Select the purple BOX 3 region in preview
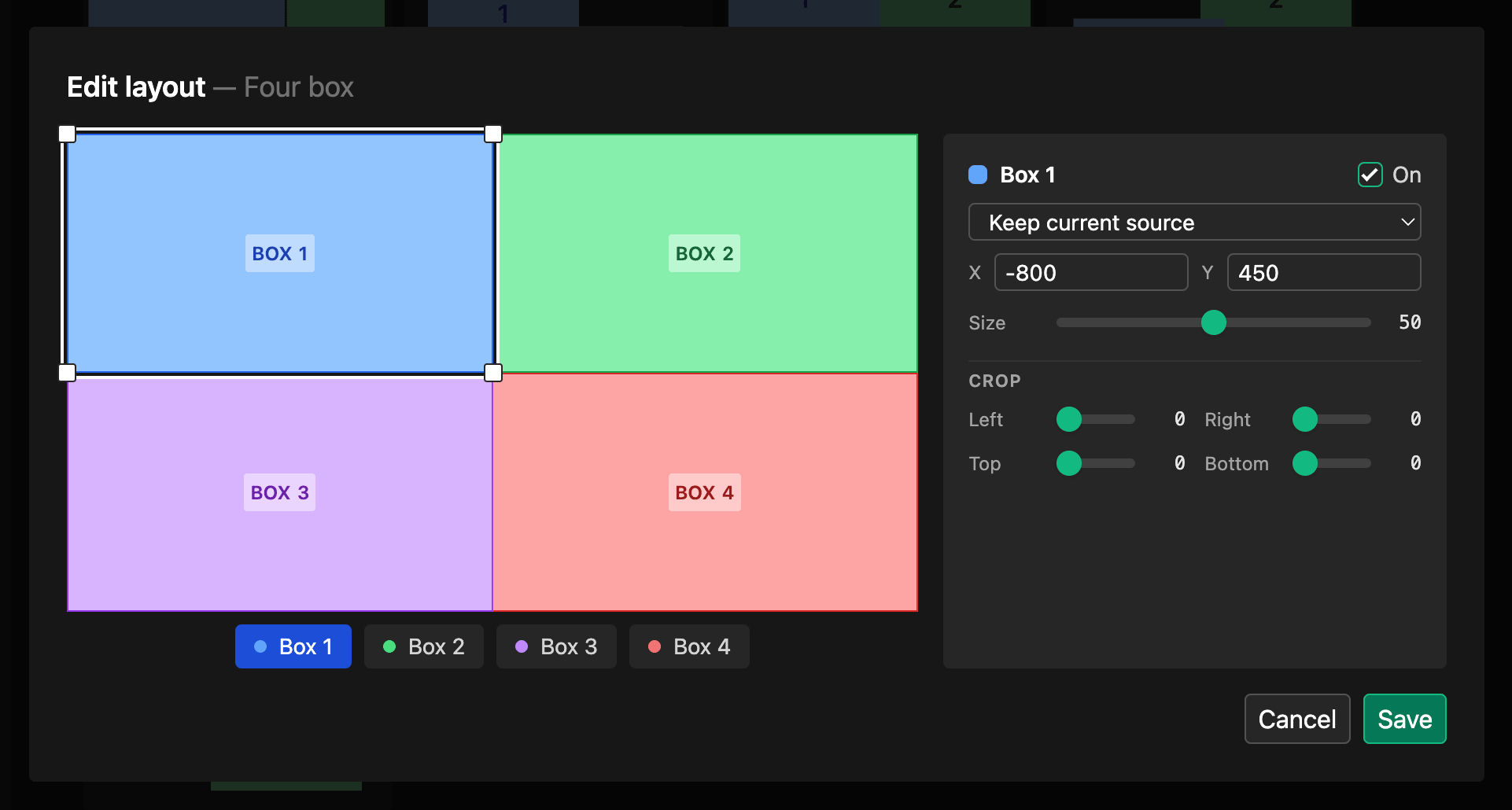The image size is (1512, 810). click(280, 492)
